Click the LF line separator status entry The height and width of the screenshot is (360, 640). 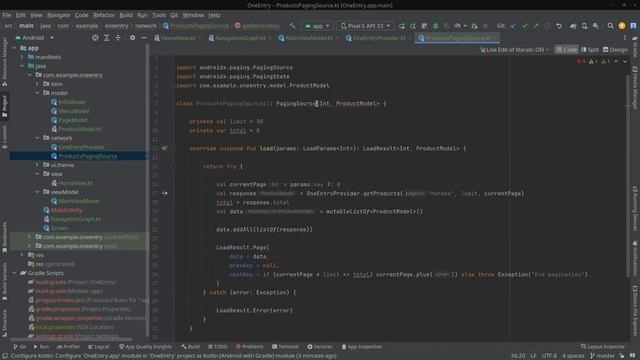coord(533,356)
